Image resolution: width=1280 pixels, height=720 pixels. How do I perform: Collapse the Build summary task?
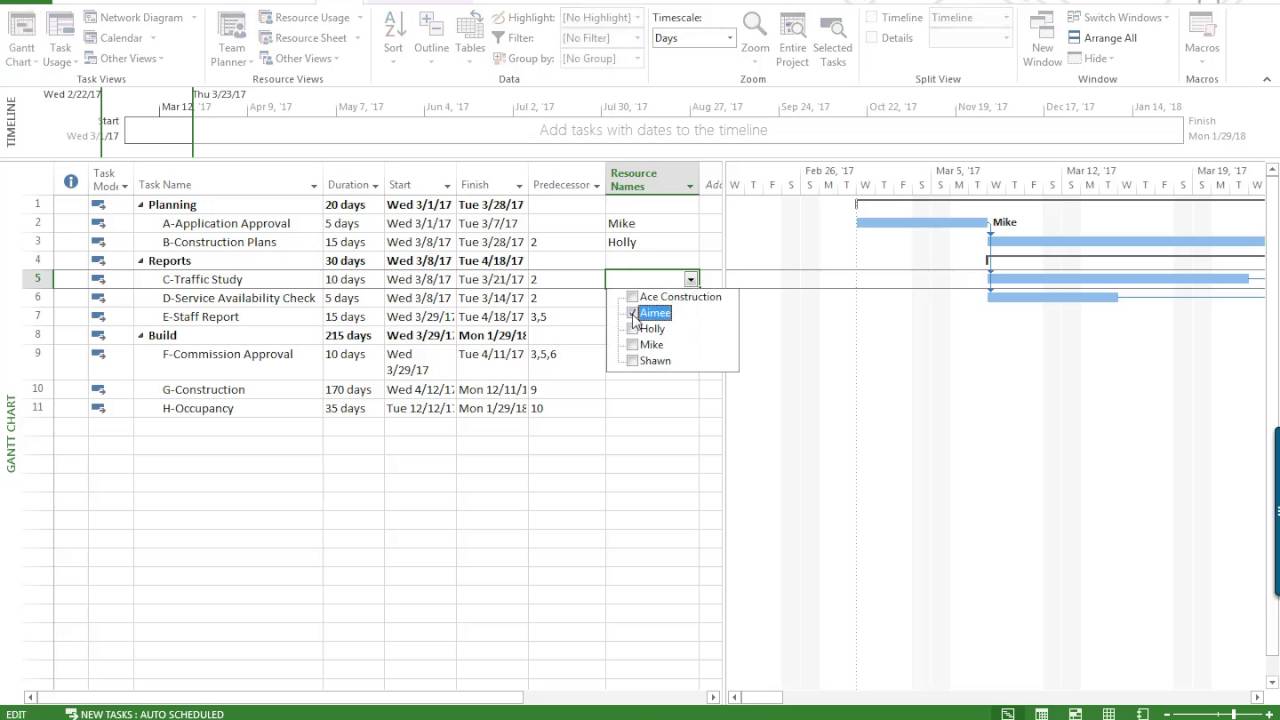tap(141, 336)
